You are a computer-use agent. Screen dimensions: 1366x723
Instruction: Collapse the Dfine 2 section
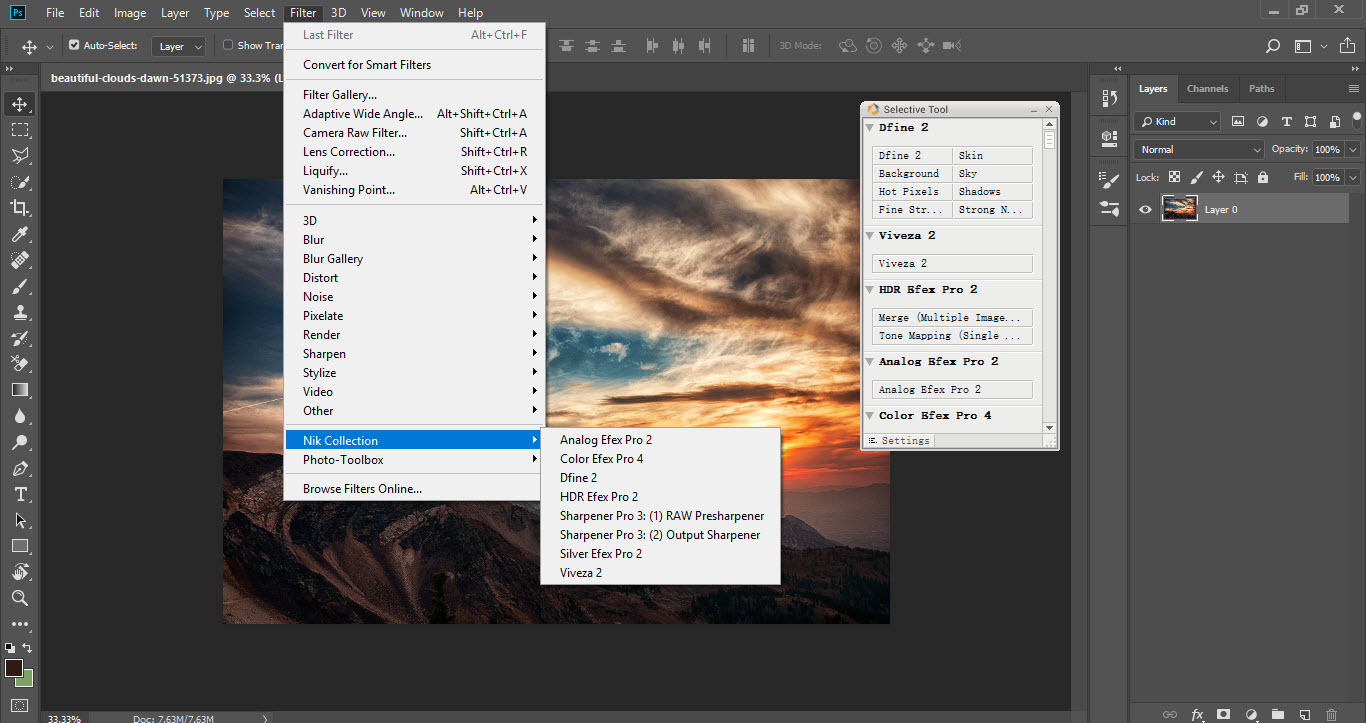869,128
